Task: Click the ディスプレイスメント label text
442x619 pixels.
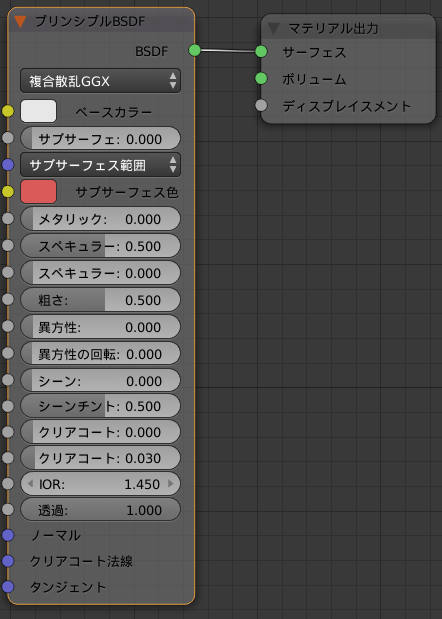Action: (347, 106)
